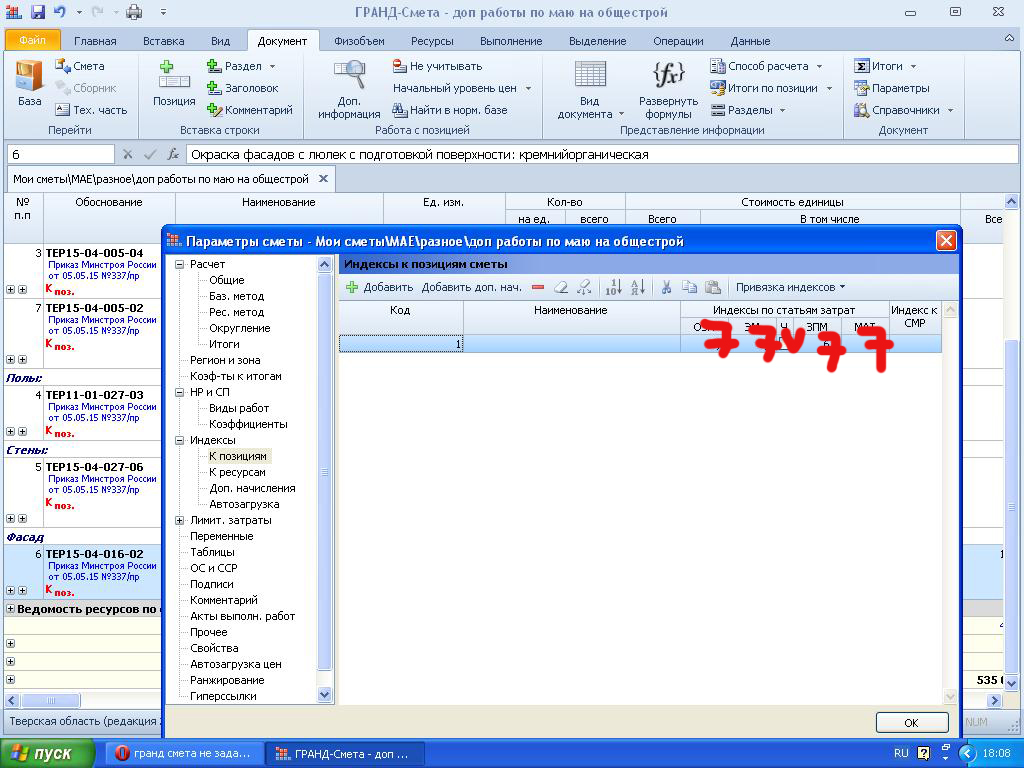1024x768 pixels.
Task: Open Windows пуск start button
Action: point(47,754)
